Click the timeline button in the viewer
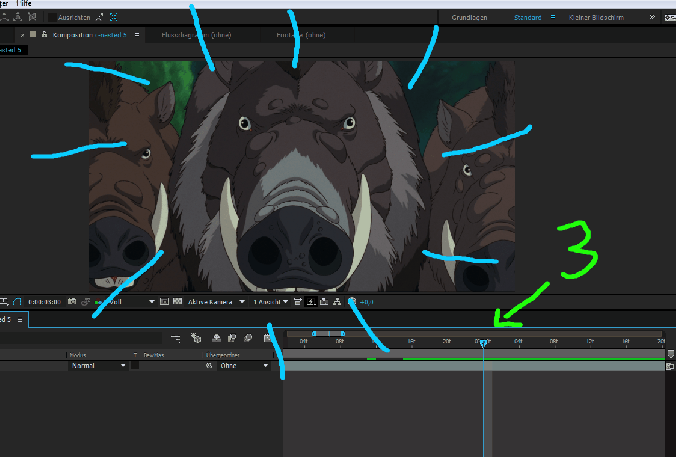The image size is (676, 457). (324, 302)
